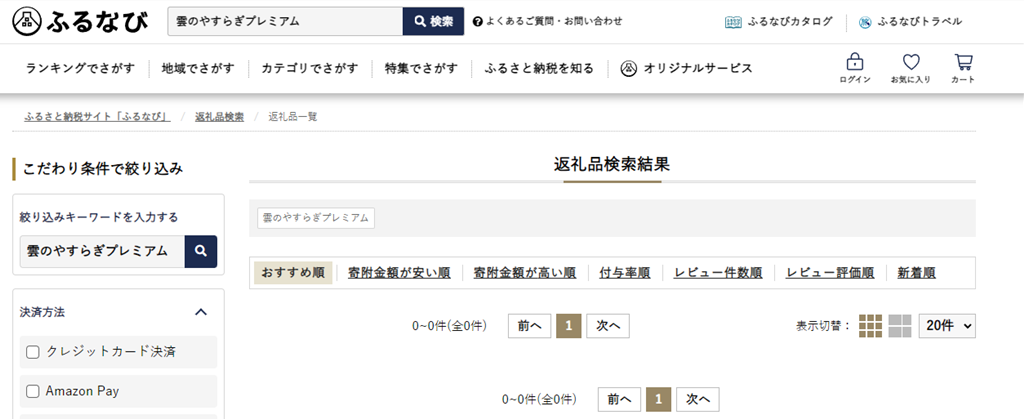The width and height of the screenshot is (1024, 419).
Task: Click the ログイン lock icon
Action: [854, 62]
